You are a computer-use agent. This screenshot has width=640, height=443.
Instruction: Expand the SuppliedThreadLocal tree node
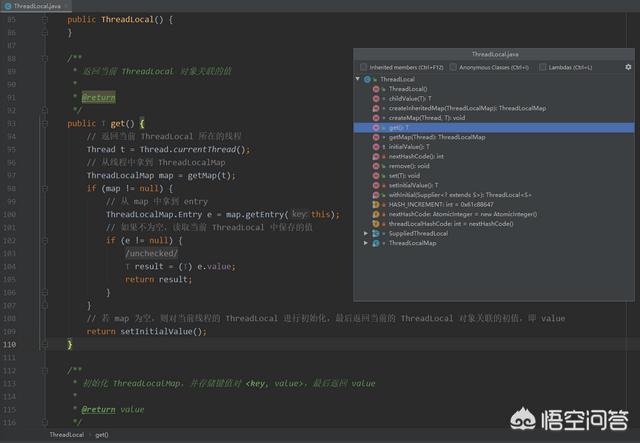coord(367,233)
